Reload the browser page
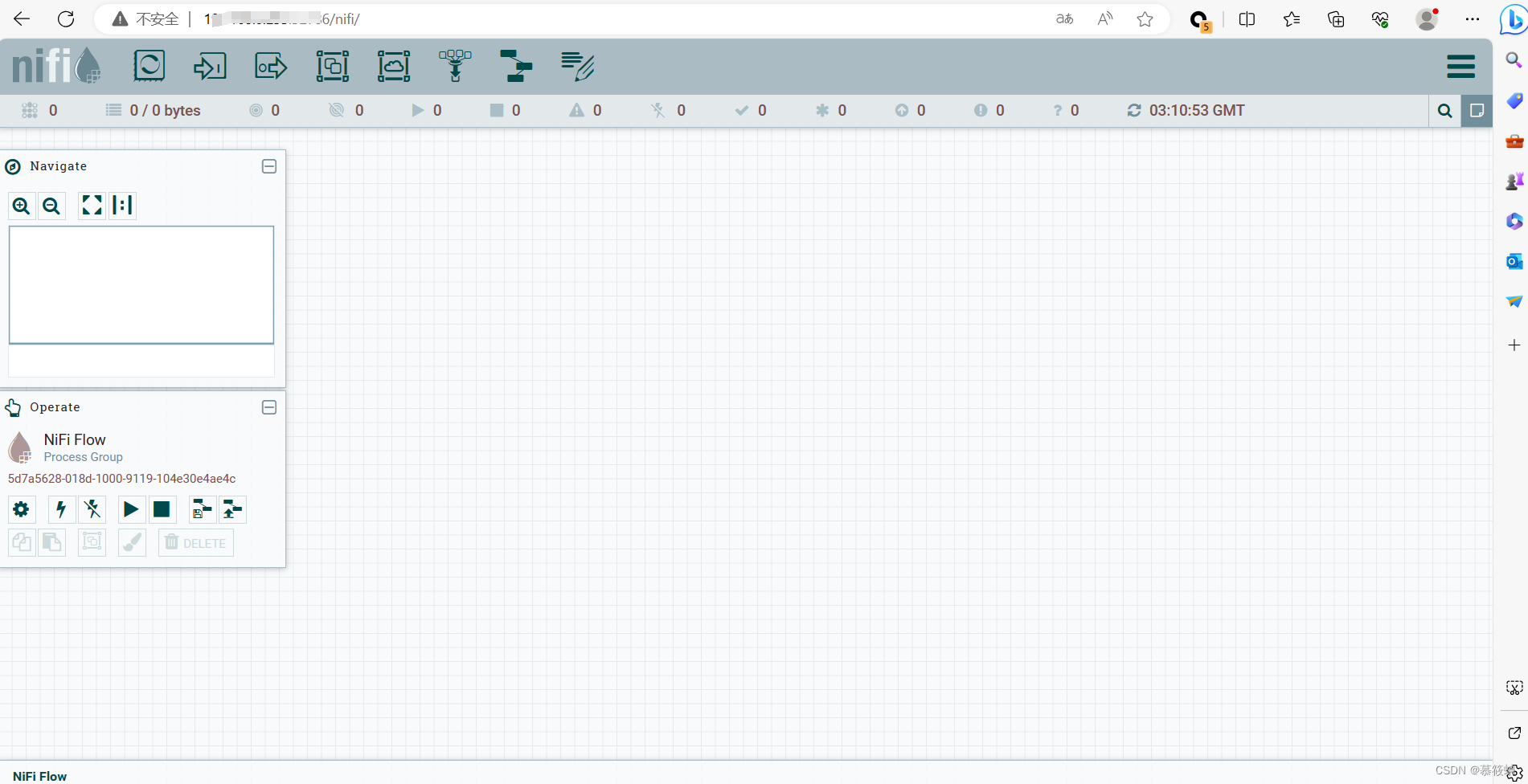This screenshot has width=1528, height=784. [66, 19]
